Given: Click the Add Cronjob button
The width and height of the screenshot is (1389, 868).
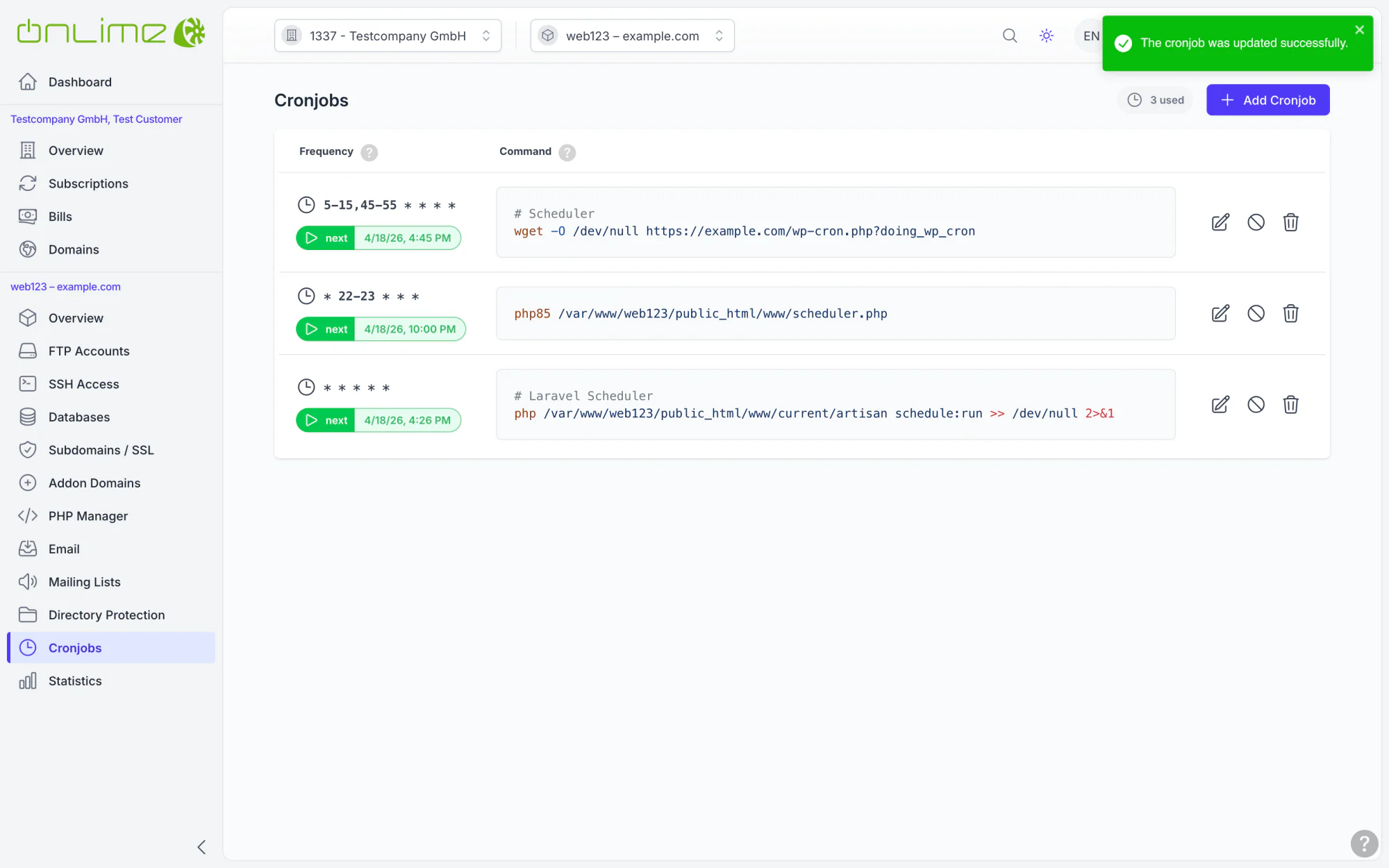Looking at the screenshot, I should [1267, 100].
